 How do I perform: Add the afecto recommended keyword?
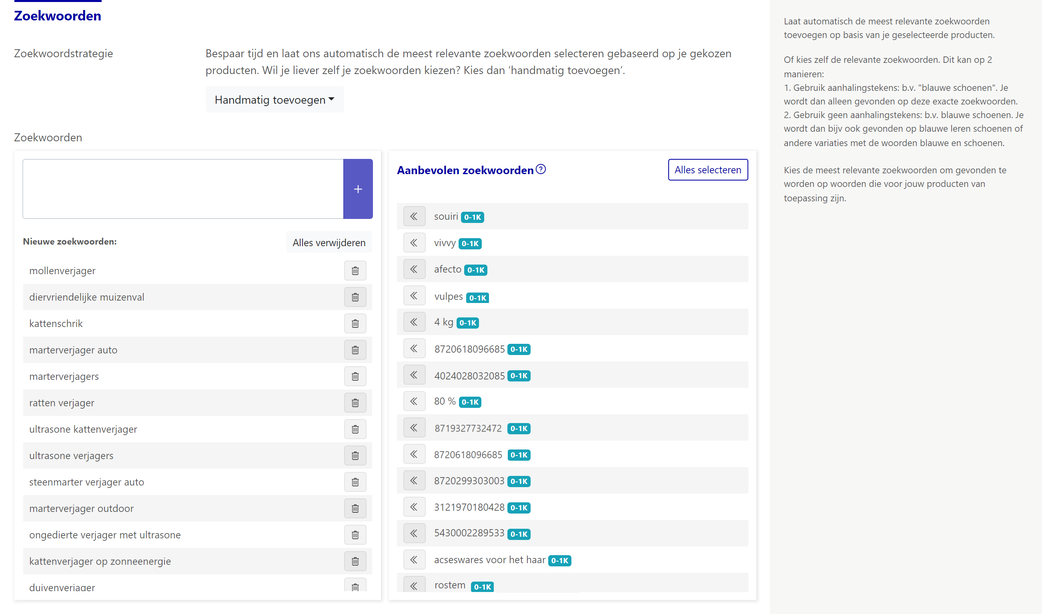414,269
